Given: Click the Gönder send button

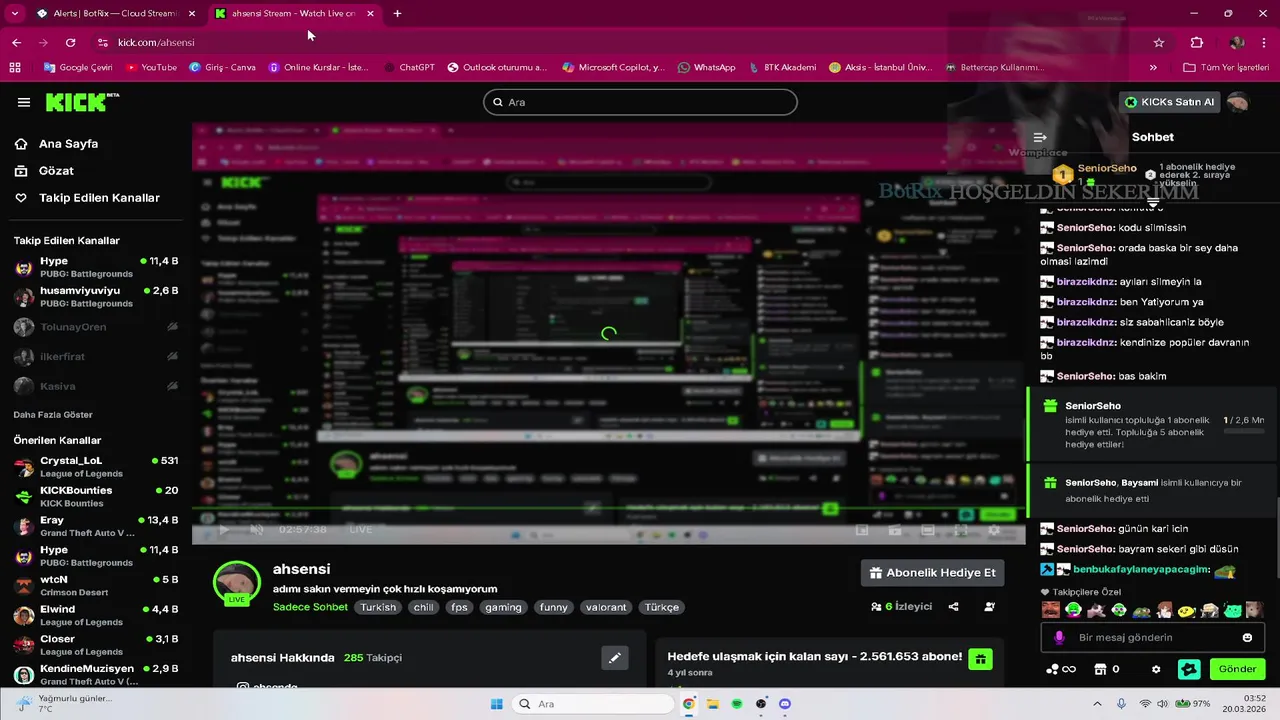Looking at the screenshot, I should [1237, 669].
